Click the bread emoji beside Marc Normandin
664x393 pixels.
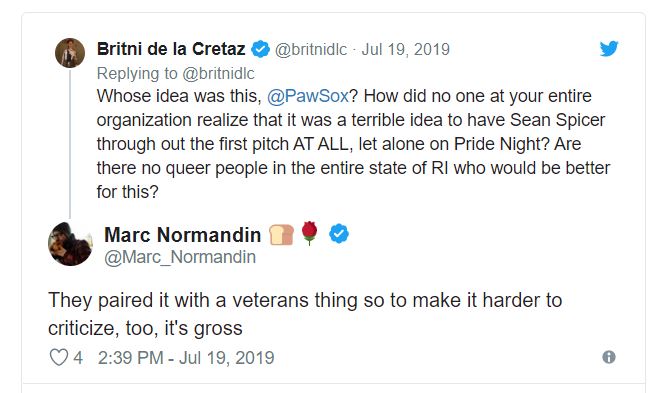click(281, 235)
